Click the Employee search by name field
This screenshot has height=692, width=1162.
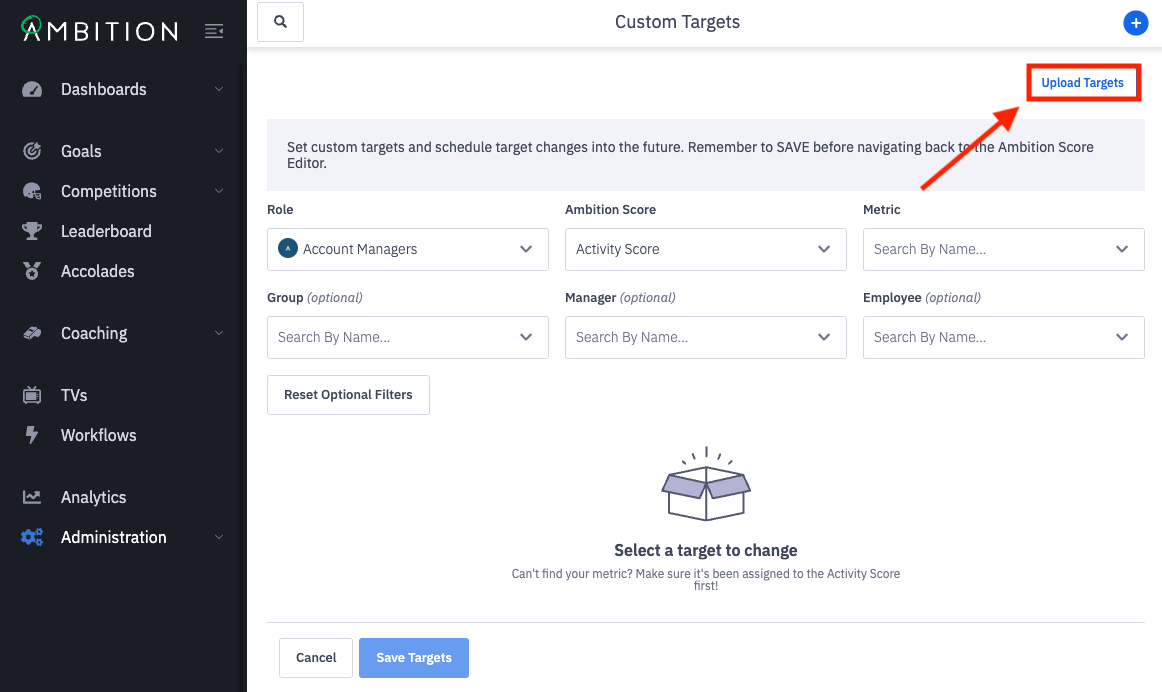[x=990, y=337]
